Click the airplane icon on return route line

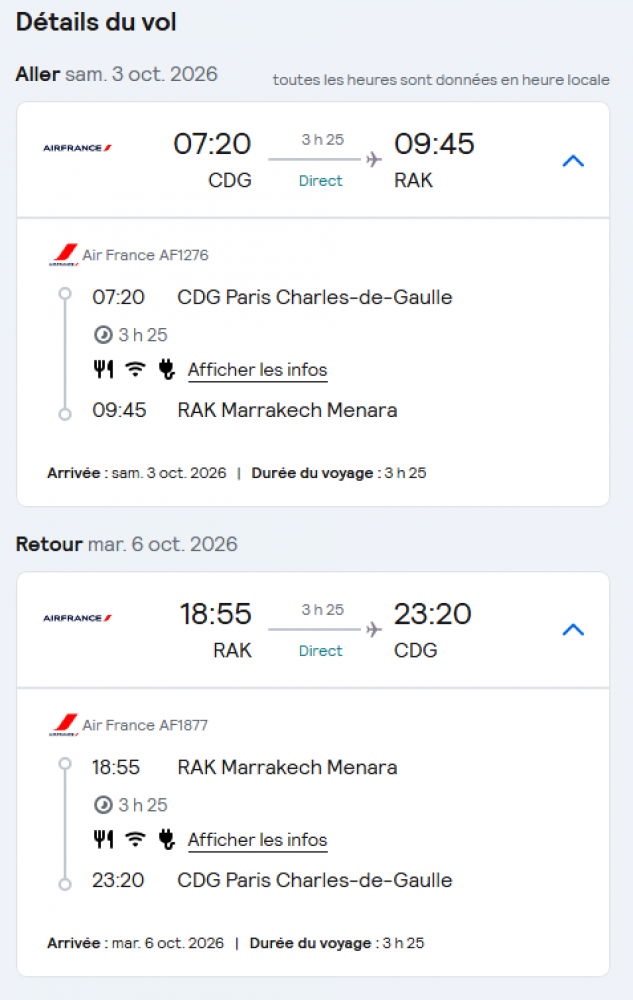(x=374, y=629)
